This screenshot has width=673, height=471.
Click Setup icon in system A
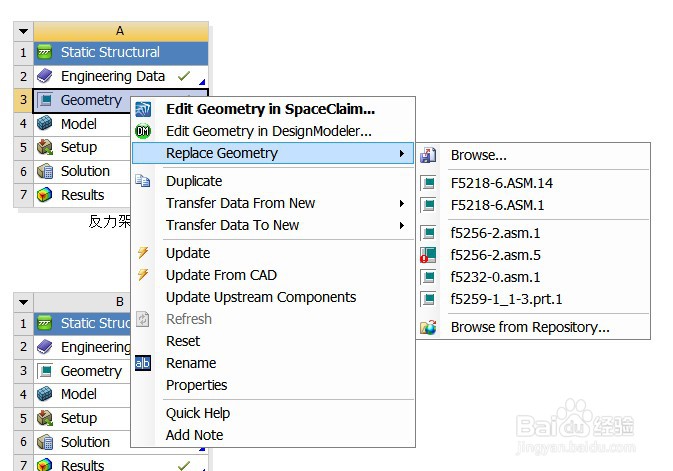tap(45, 147)
